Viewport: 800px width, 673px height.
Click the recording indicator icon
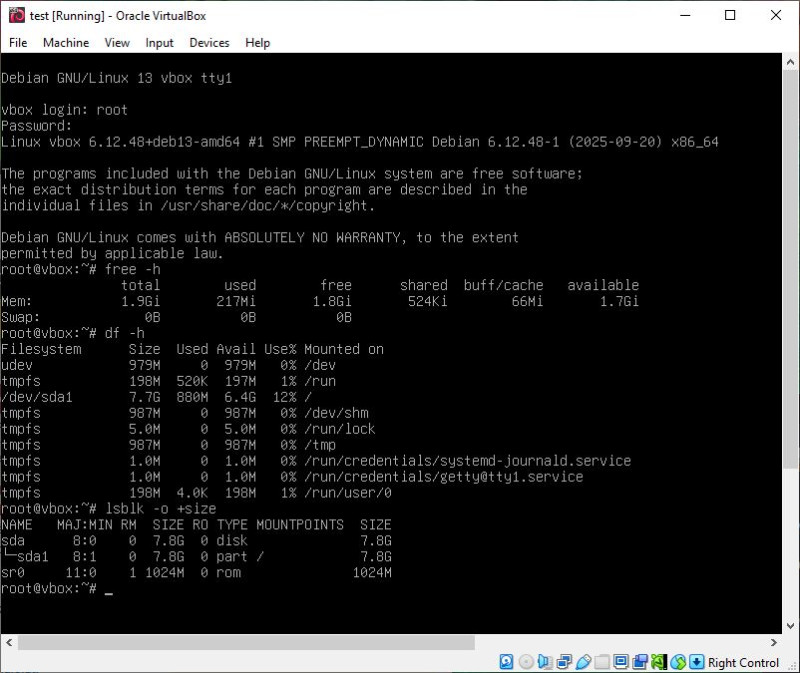tap(640, 662)
